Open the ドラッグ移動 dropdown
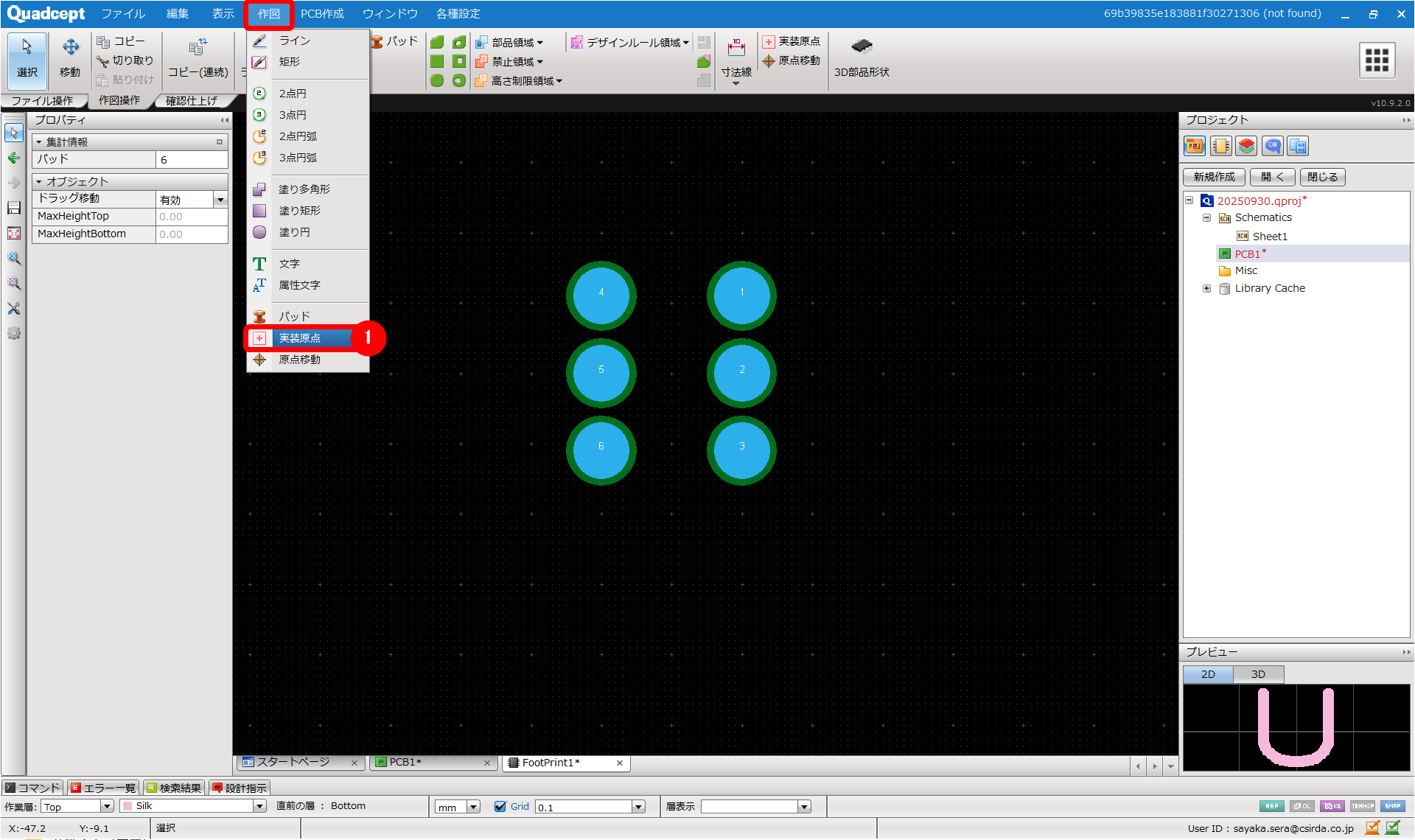This screenshot has width=1415, height=840. pos(220,200)
